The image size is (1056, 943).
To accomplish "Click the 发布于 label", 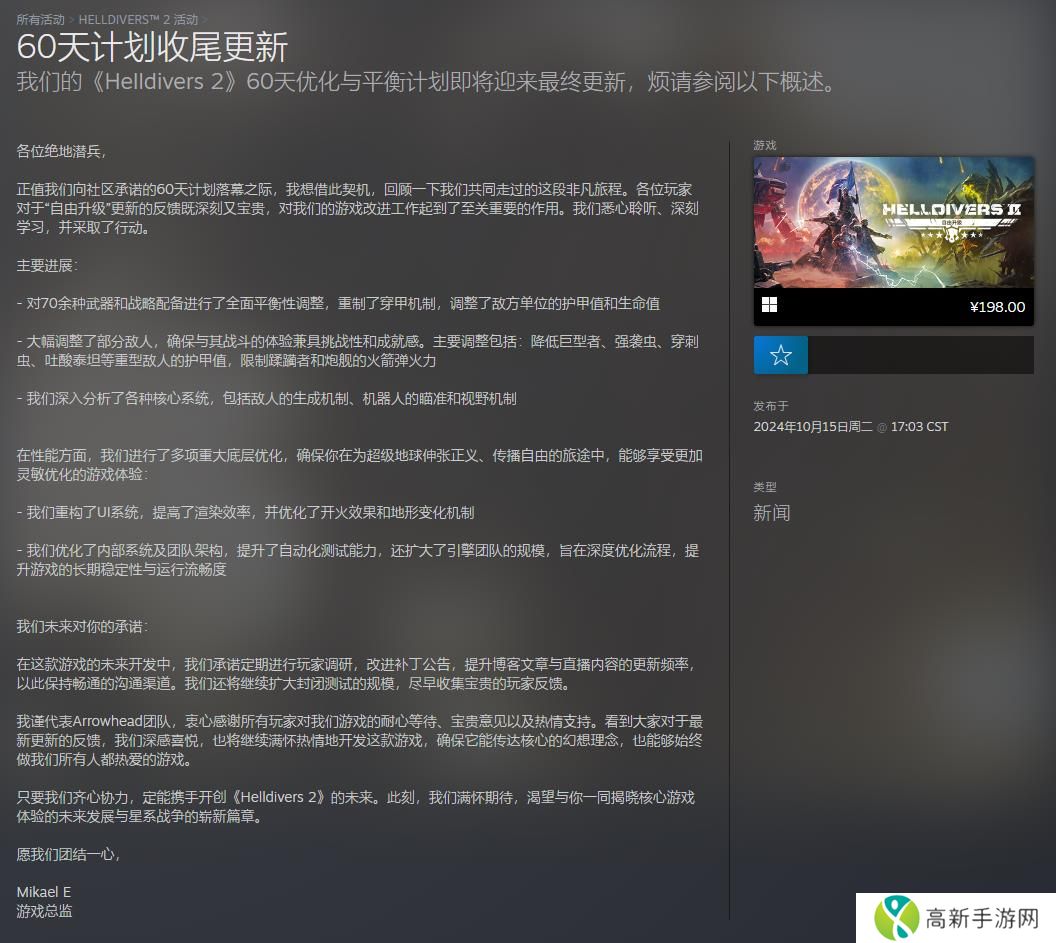I will coord(771,406).
